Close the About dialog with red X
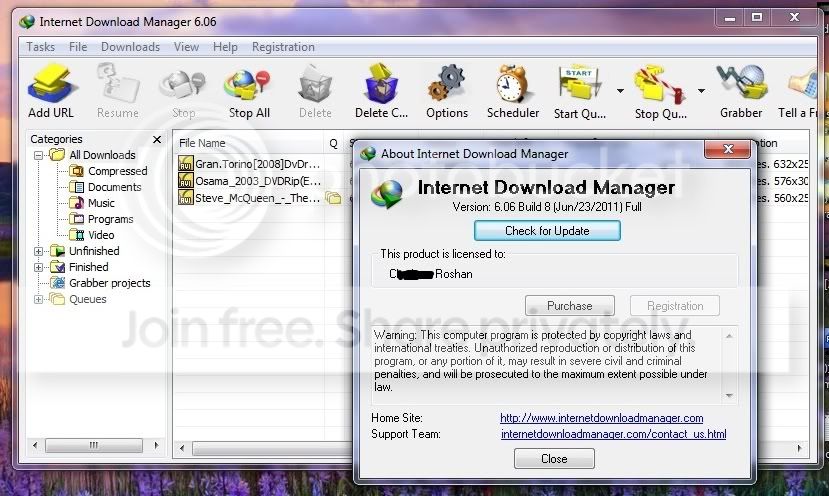 727,149
